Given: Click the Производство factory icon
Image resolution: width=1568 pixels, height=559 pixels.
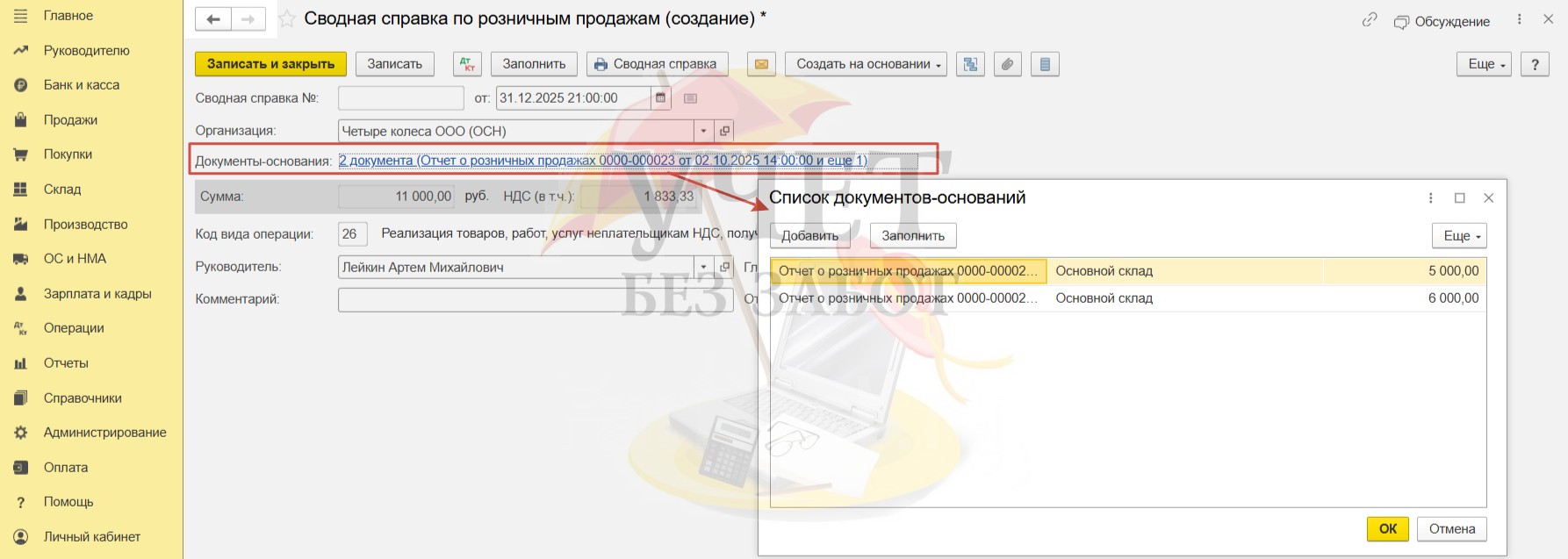Looking at the screenshot, I should click(x=21, y=225).
